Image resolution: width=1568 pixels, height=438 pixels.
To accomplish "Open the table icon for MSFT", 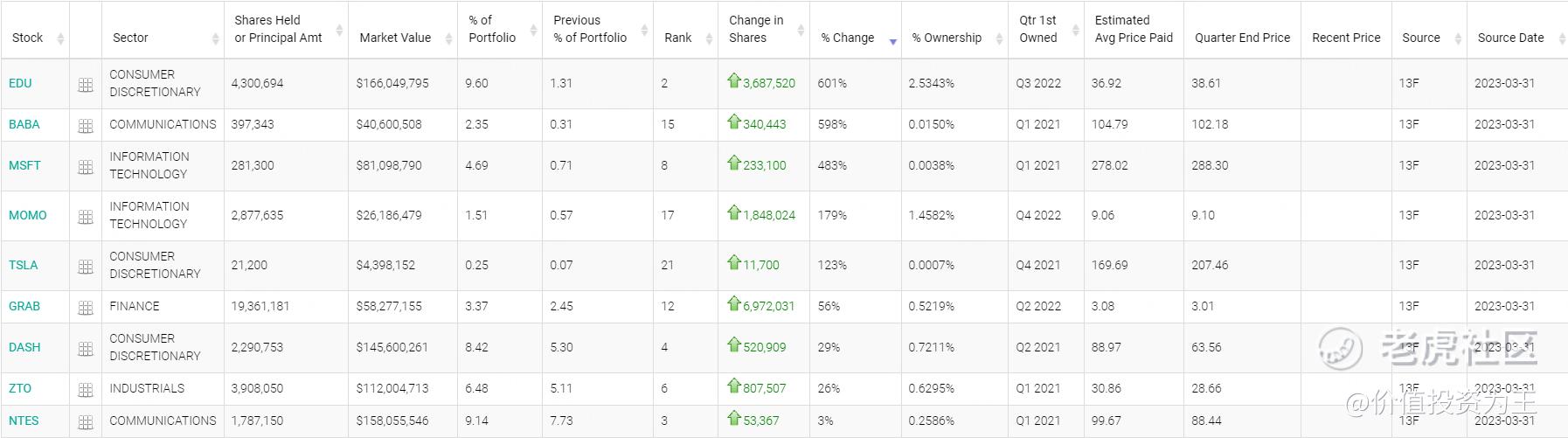I will [x=86, y=167].
